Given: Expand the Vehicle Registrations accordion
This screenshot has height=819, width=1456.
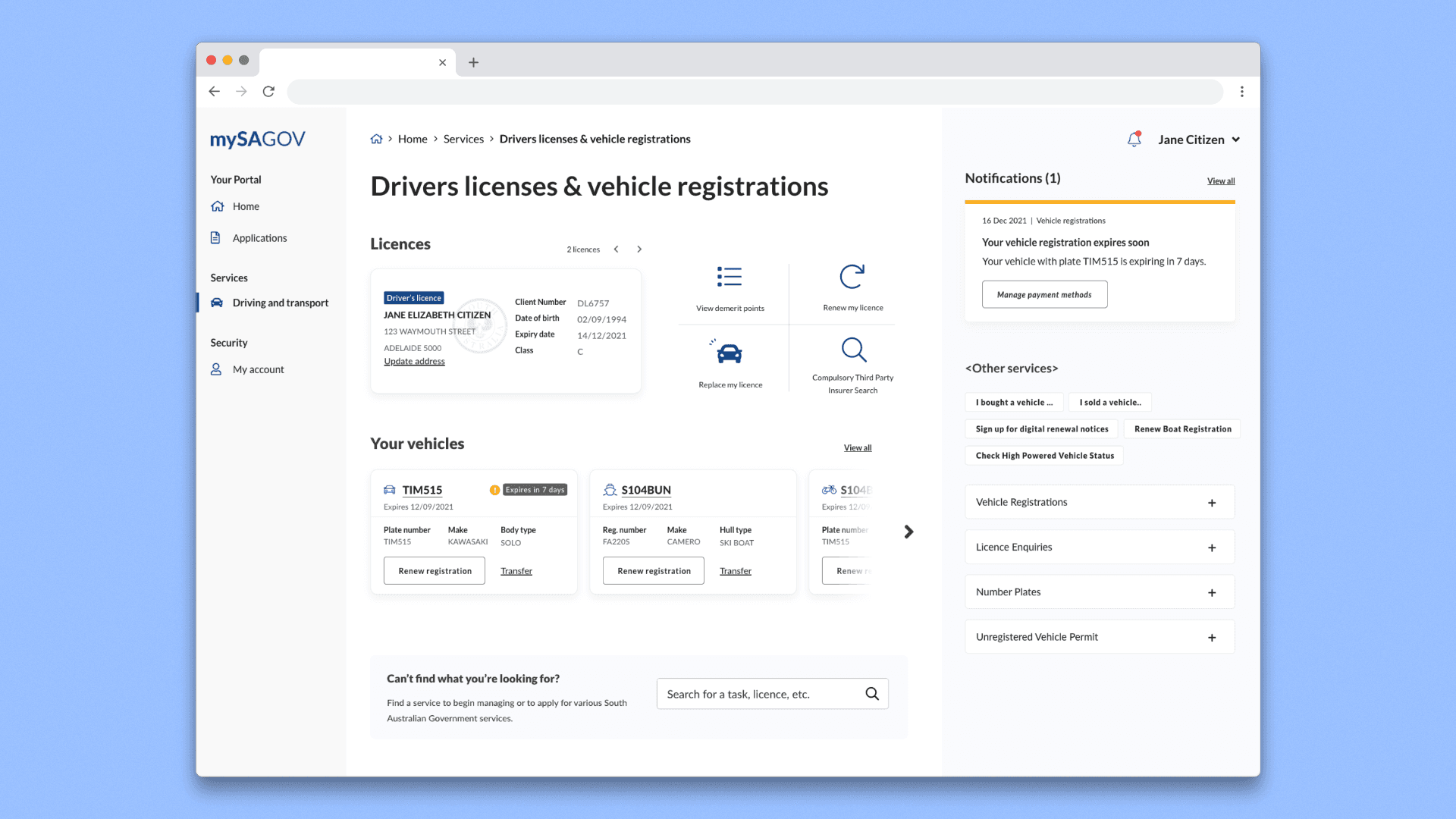Looking at the screenshot, I should [x=1211, y=503].
